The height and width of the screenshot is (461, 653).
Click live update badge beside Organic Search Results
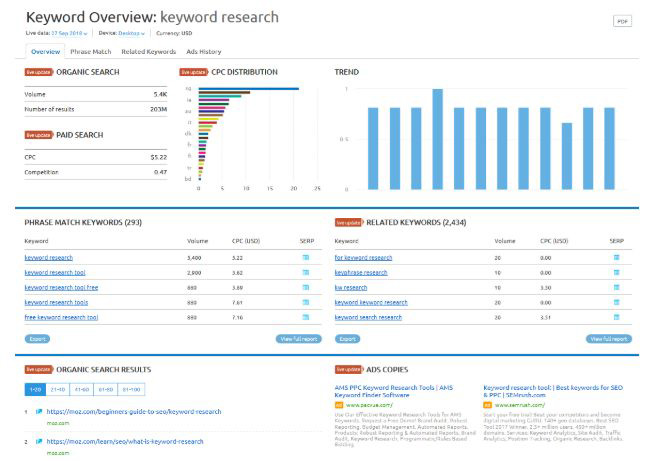[x=39, y=369]
